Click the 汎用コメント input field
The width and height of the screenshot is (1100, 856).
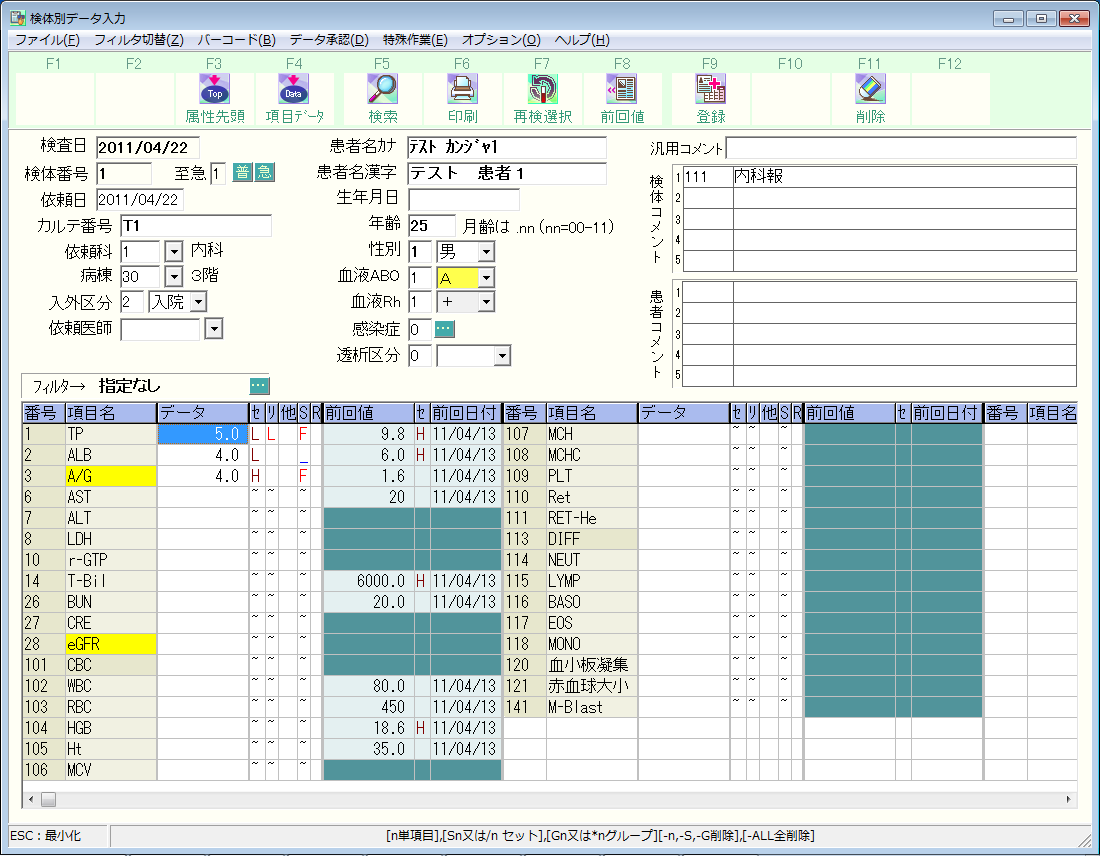[x=901, y=148]
